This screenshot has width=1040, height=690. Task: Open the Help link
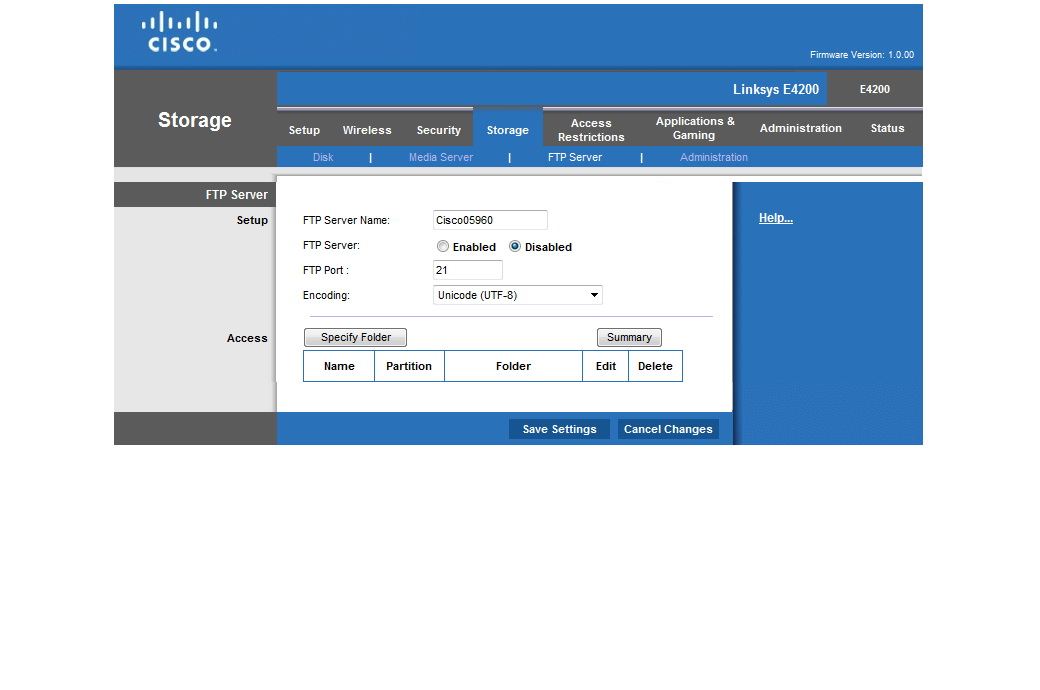775,218
